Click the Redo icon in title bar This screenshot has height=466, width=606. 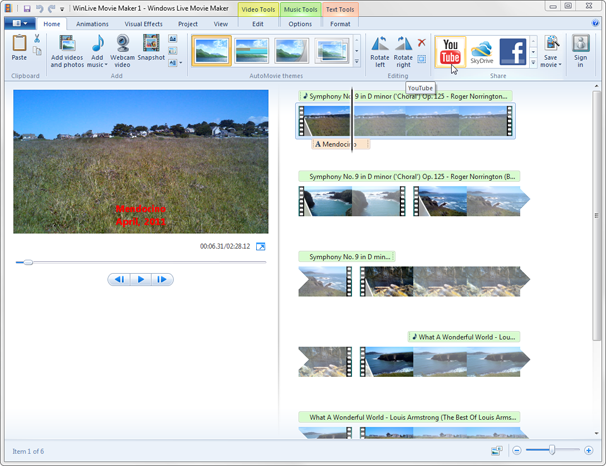click(x=51, y=8)
